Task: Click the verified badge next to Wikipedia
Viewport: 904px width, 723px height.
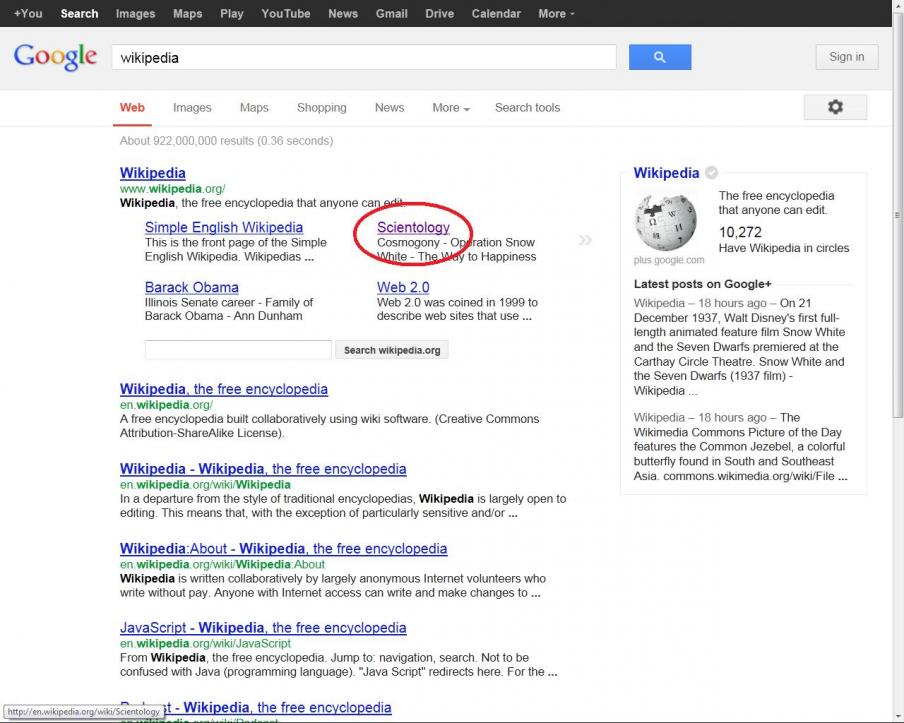Action: point(711,172)
